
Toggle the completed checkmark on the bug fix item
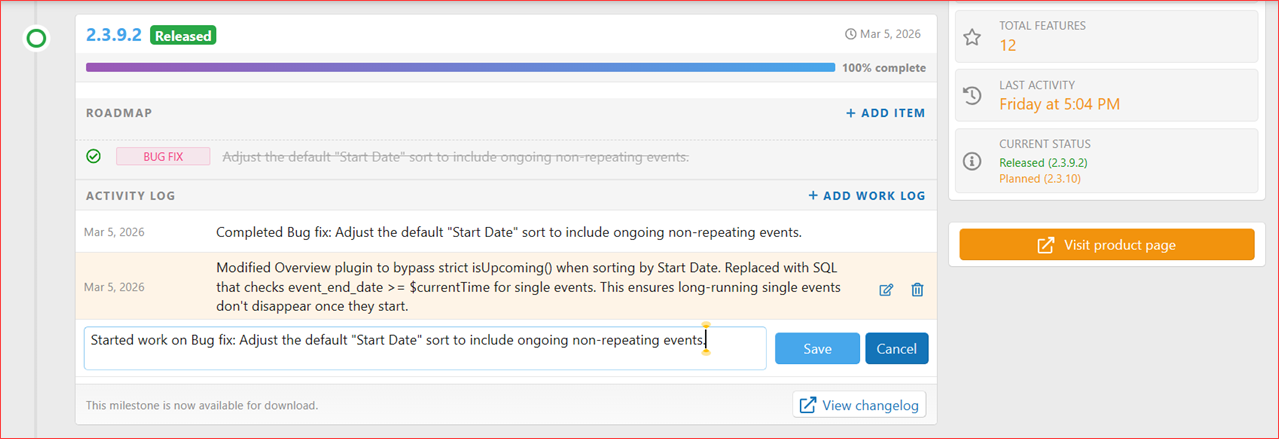[x=93, y=156]
